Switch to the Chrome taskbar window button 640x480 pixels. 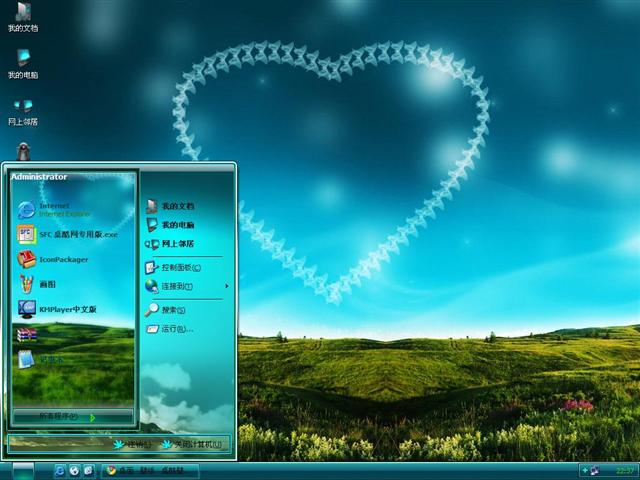pyautogui.click(x=149, y=471)
